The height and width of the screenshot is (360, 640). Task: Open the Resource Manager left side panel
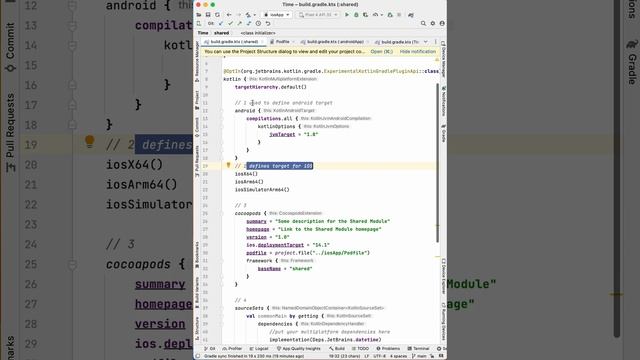coord(197,61)
